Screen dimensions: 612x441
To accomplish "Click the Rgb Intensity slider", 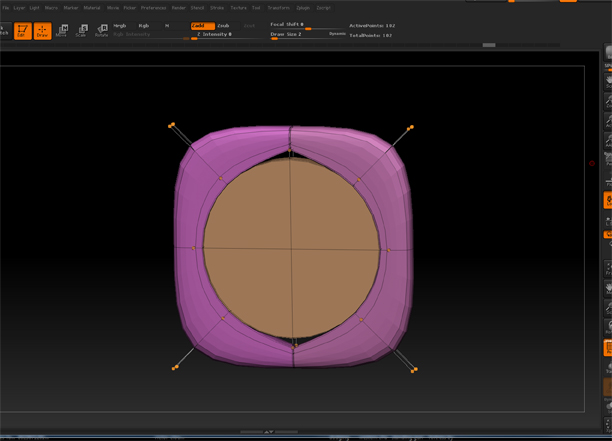I will click(151, 35).
